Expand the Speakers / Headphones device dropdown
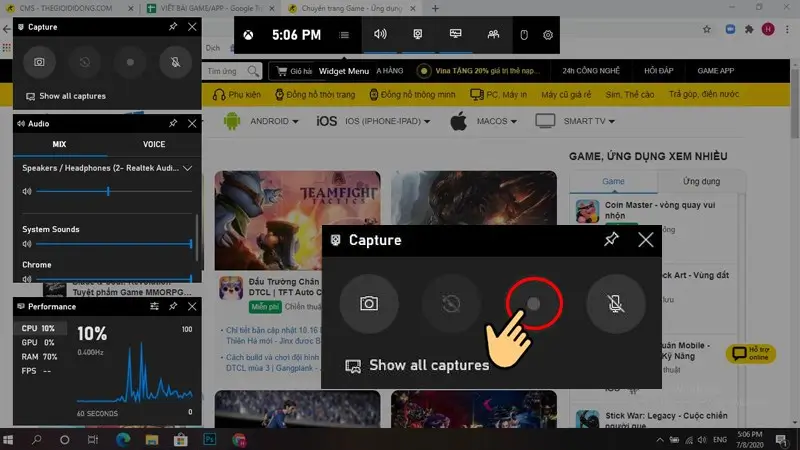 tap(187, 168)
